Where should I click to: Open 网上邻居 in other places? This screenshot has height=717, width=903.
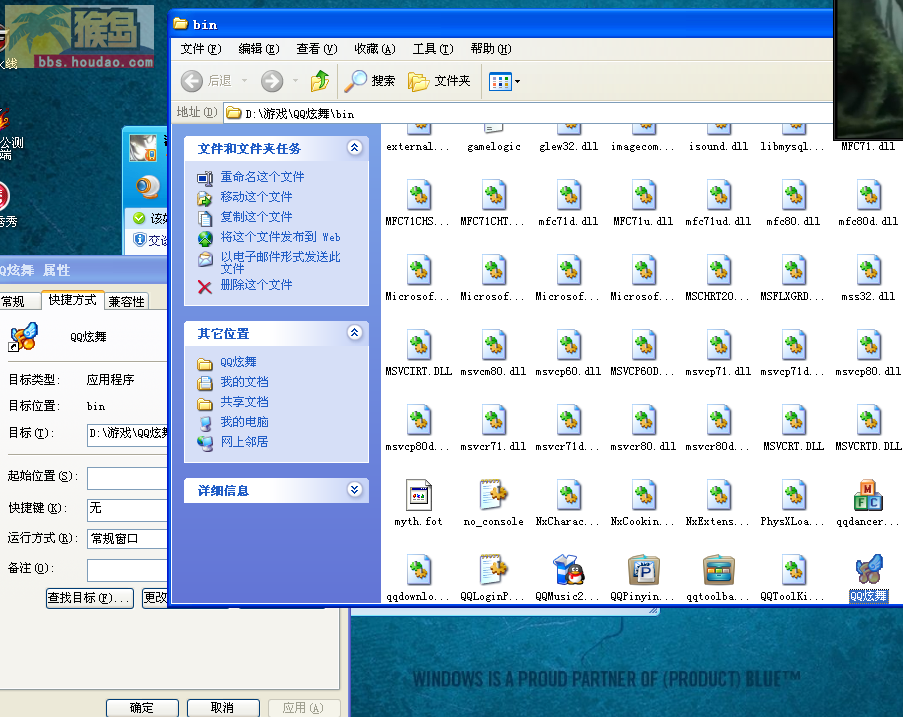(x=244, y=442)
